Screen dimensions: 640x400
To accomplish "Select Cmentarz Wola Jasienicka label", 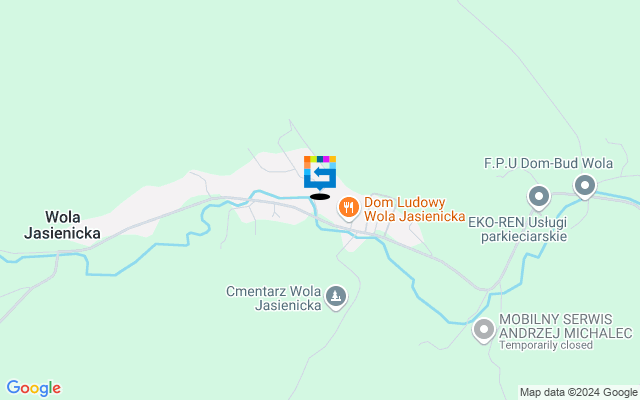I will click(273, 298).
